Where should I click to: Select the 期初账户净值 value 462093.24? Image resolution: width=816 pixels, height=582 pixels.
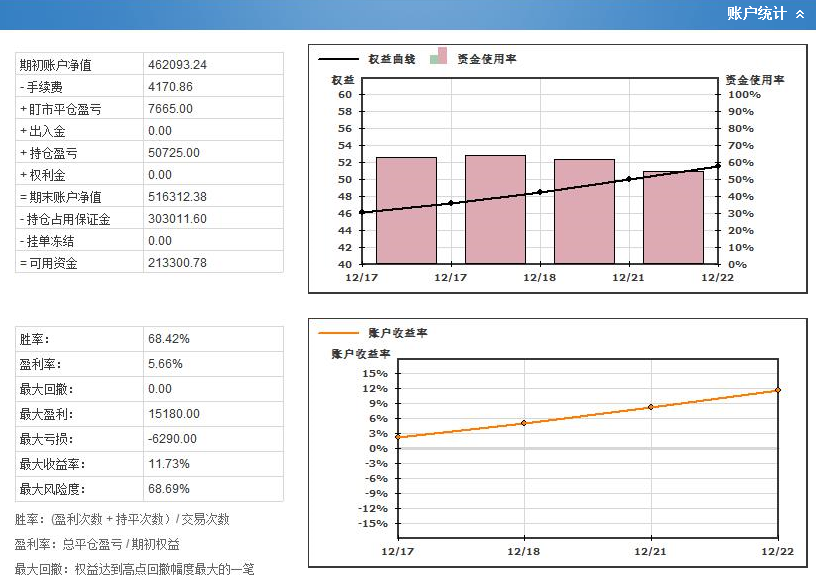pyautogui.click(x=177, y=65)
